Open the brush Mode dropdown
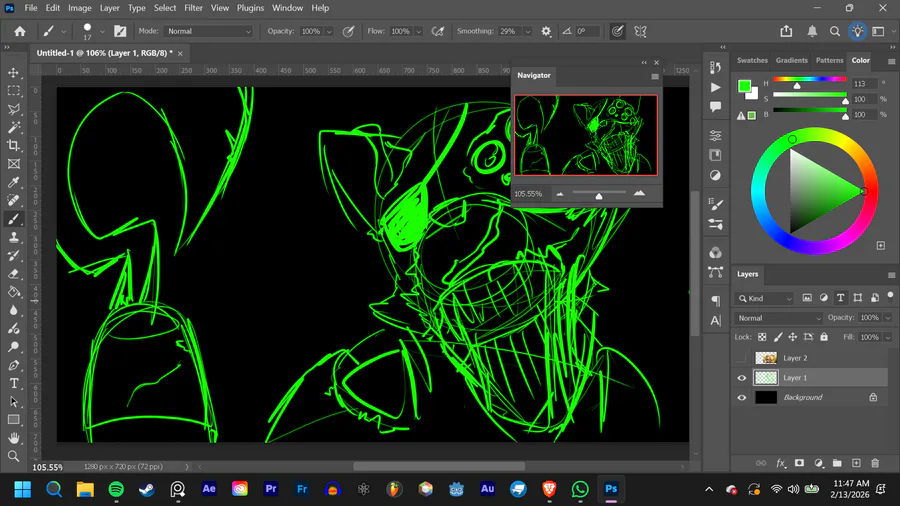This screenshot has height=506, width=900. pyautogui.click(x=208, y=31)
